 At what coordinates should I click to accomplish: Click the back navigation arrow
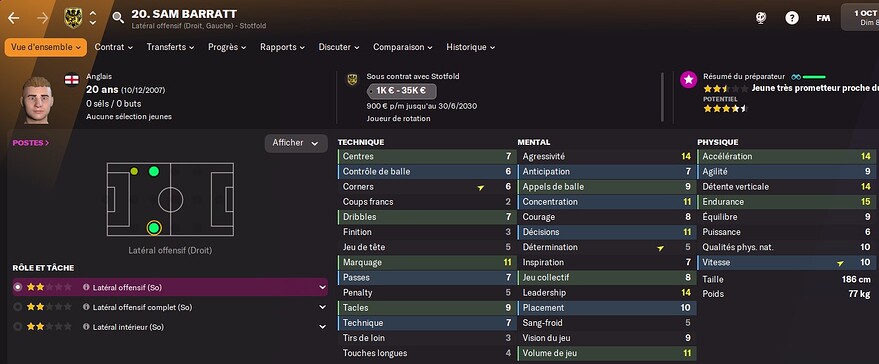pos(13,18)
